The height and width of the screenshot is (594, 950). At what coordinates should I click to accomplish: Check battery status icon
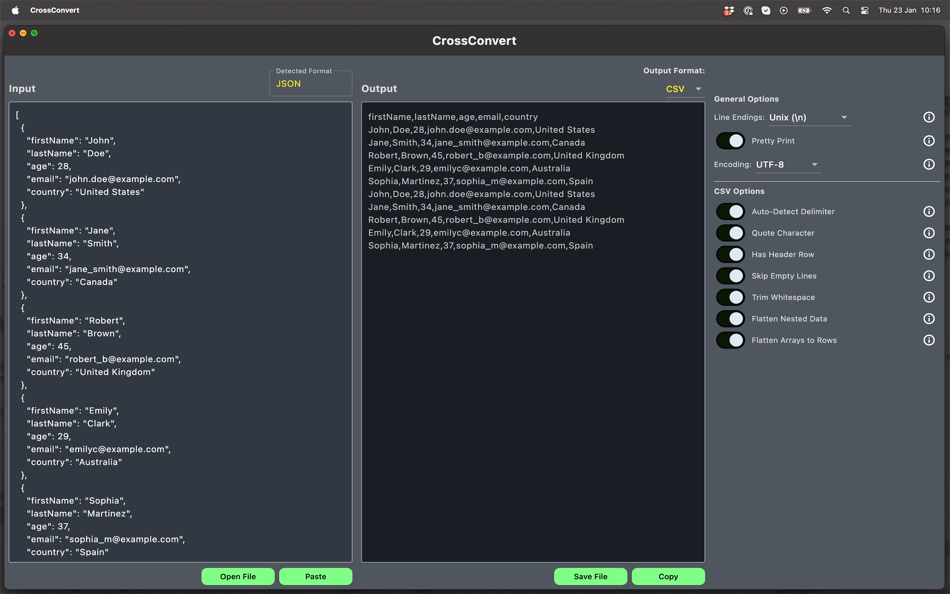point(804,10)
